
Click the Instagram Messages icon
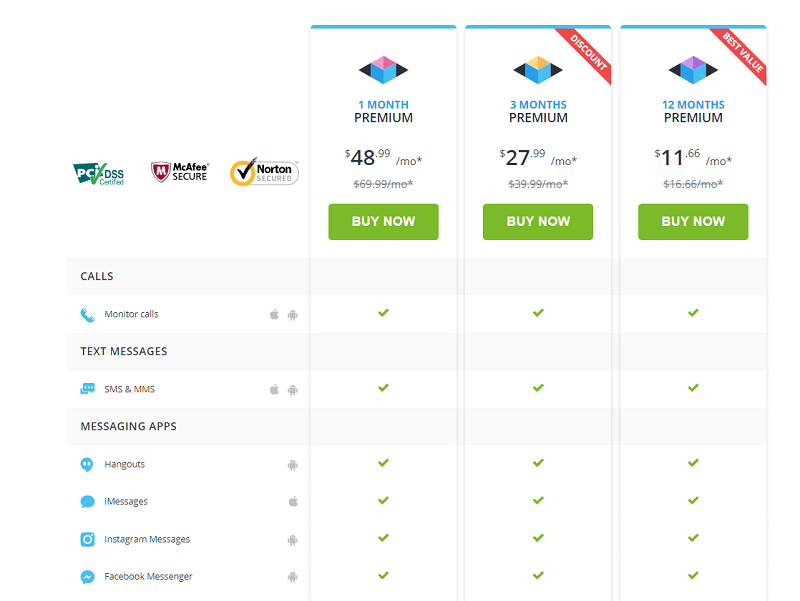pyautogui.click(x=87, y=539)
